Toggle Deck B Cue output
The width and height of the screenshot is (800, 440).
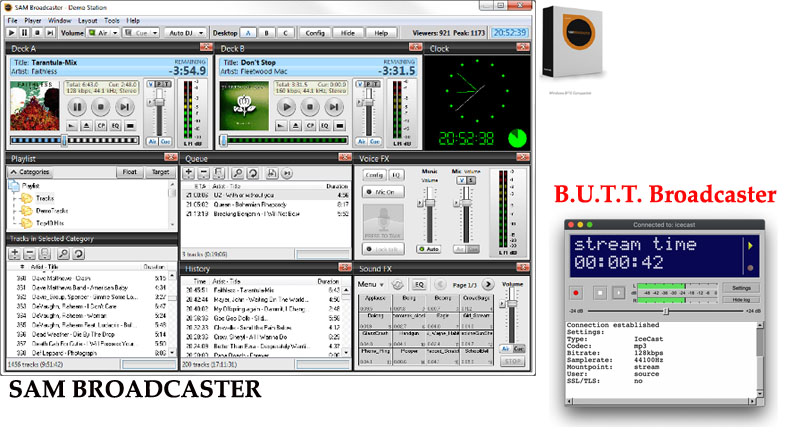[374, 141]
